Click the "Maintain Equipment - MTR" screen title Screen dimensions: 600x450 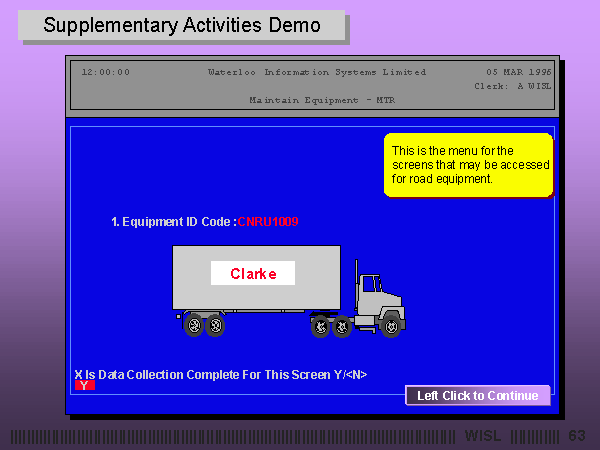click(x=322, y=100)
